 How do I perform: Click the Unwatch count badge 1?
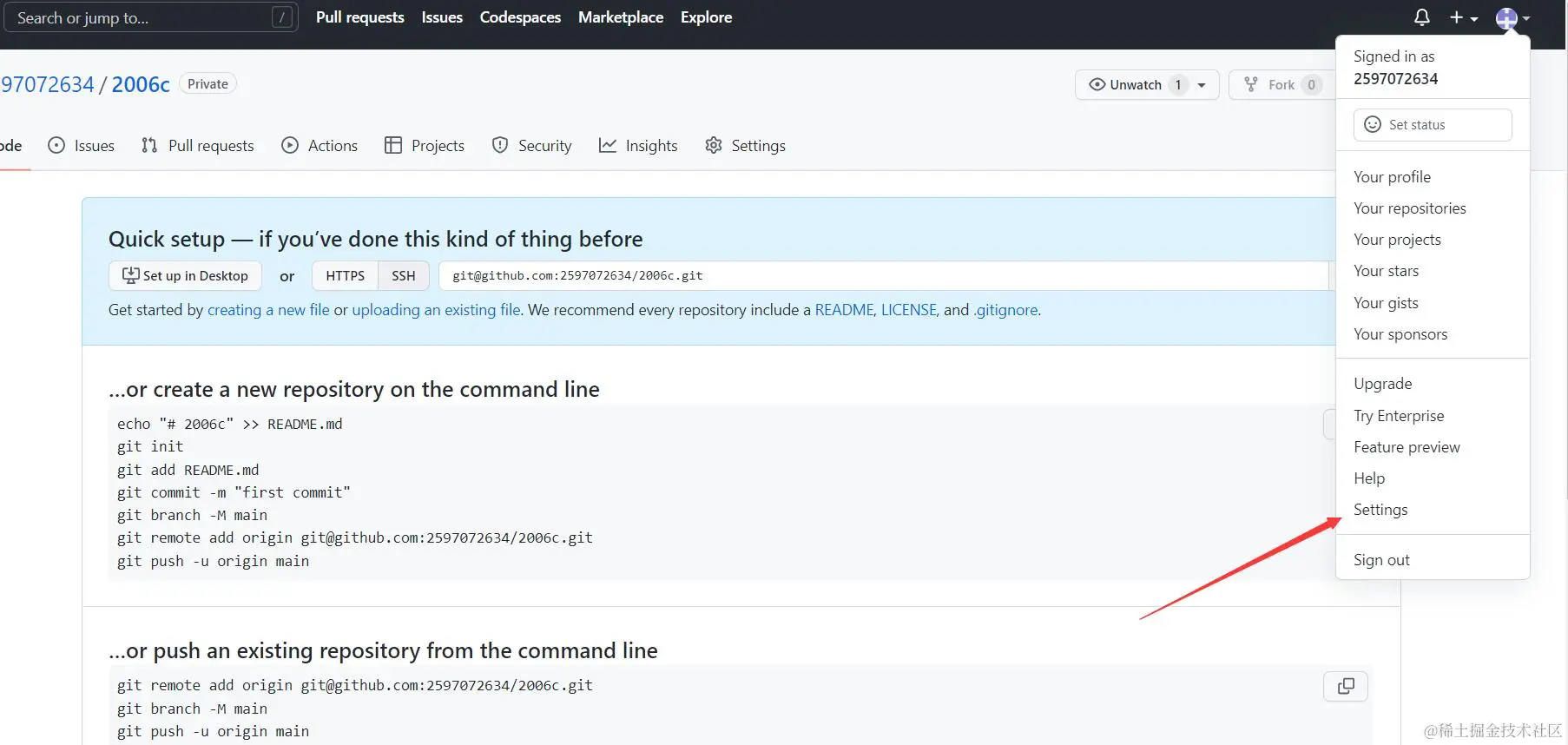1178,84
